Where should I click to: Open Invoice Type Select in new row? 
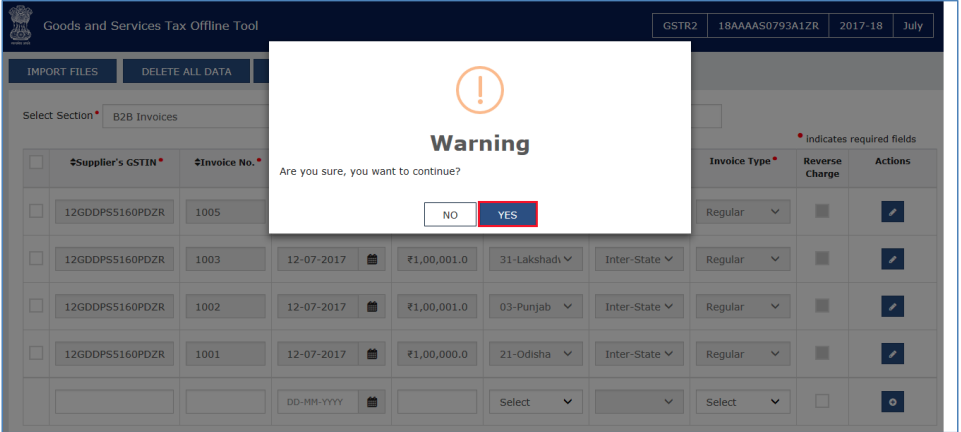pyautogui.click(x=743, y=402)
